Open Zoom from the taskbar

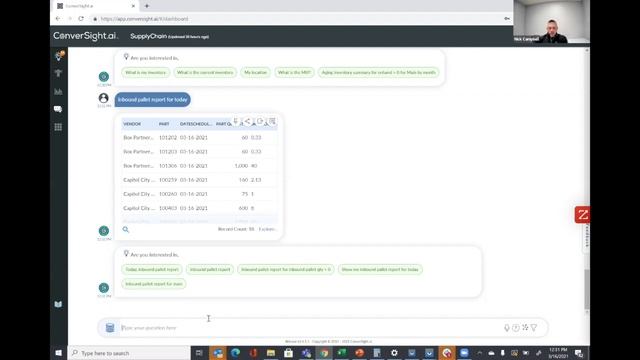click(x=464, y=353)
